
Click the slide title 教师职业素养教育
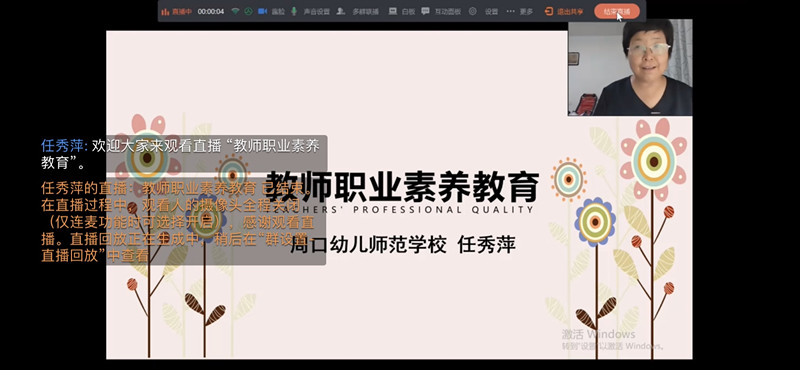[x=403, y=187]
